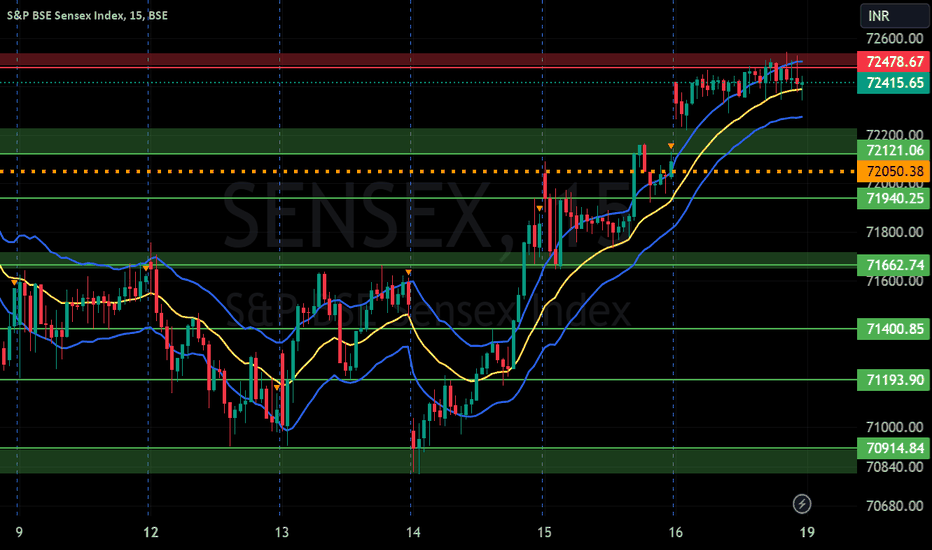Click the 70840.00 price axis tick
The width and height of the screenshot is (932, 550).
(x=895, y=467)
